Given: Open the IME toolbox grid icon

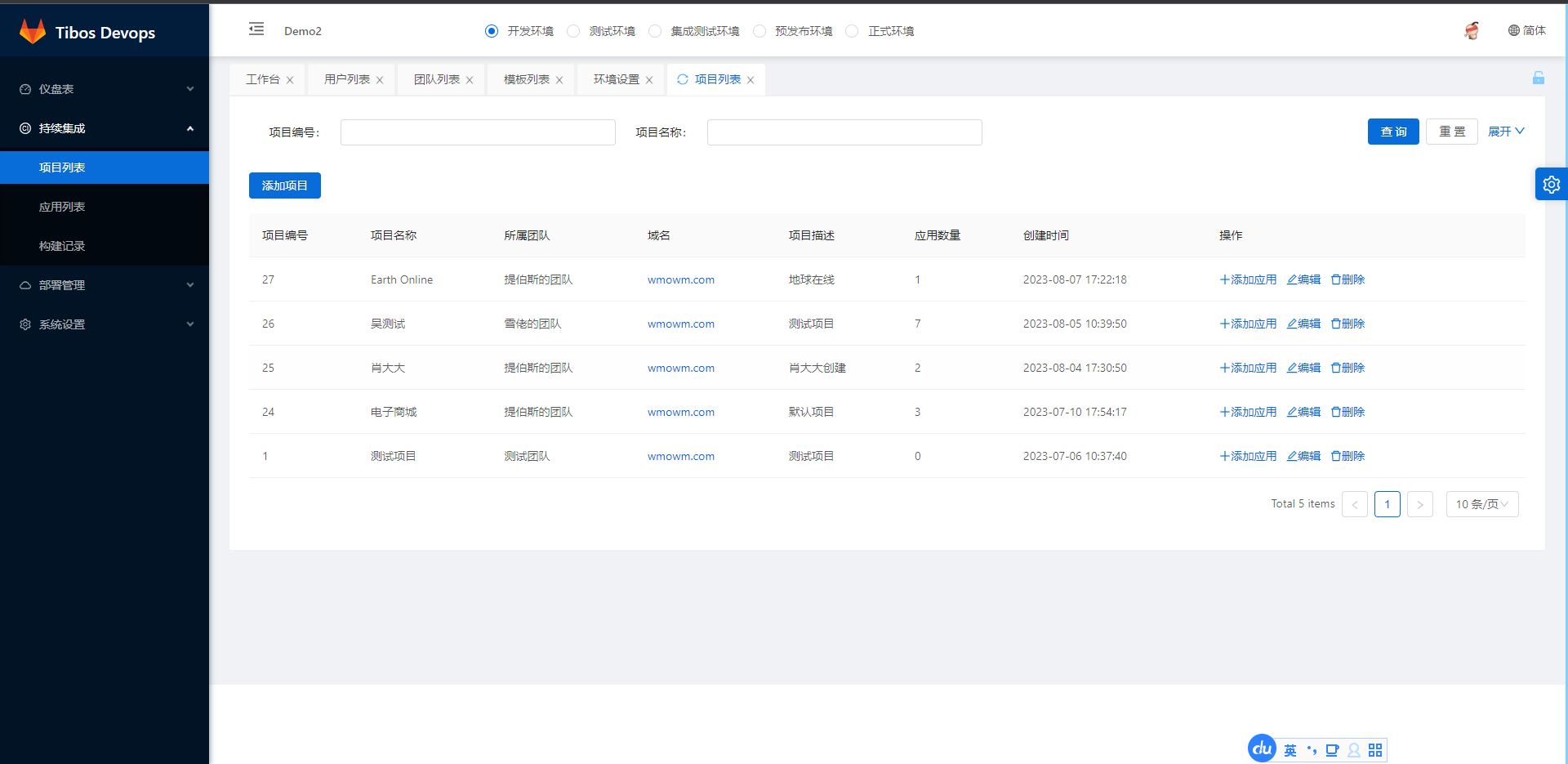Looking at the screenshot, I should [x=1375, y=750].
